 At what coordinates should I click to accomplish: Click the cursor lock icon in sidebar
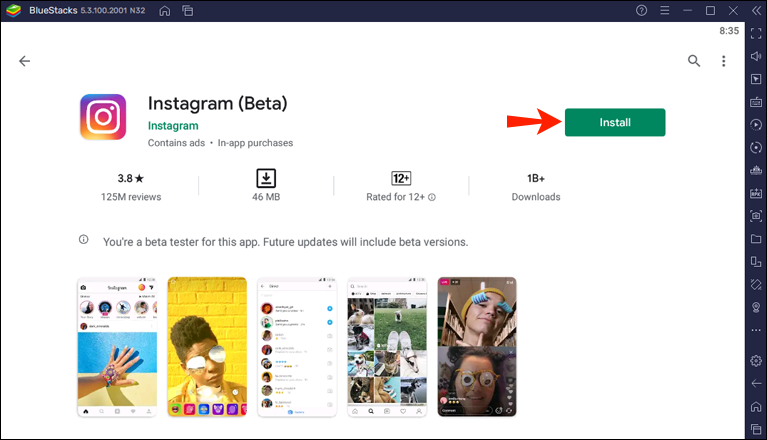[756, 79]
